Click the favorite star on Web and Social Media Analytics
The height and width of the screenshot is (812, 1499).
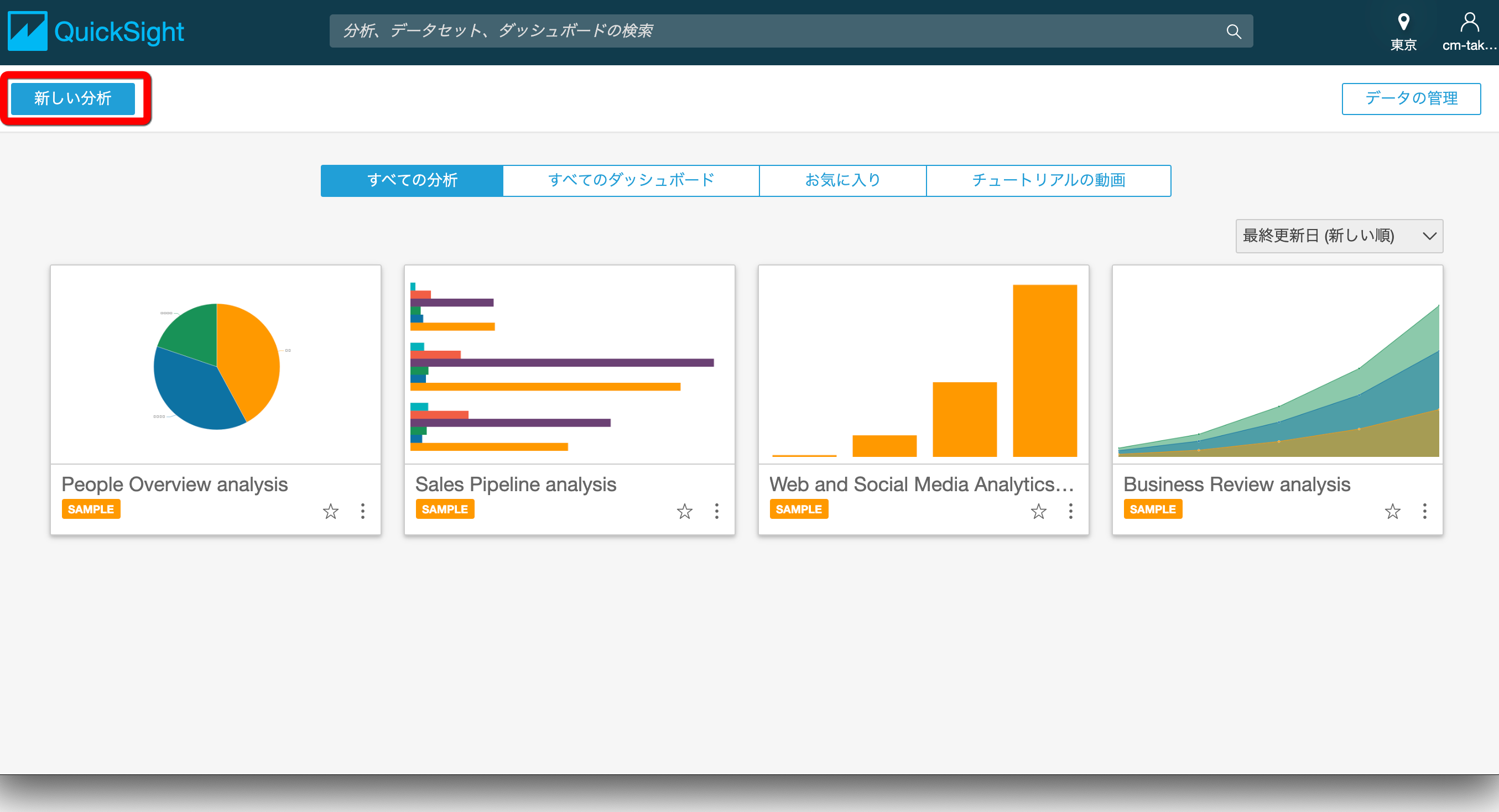(x=1039, y=511)
